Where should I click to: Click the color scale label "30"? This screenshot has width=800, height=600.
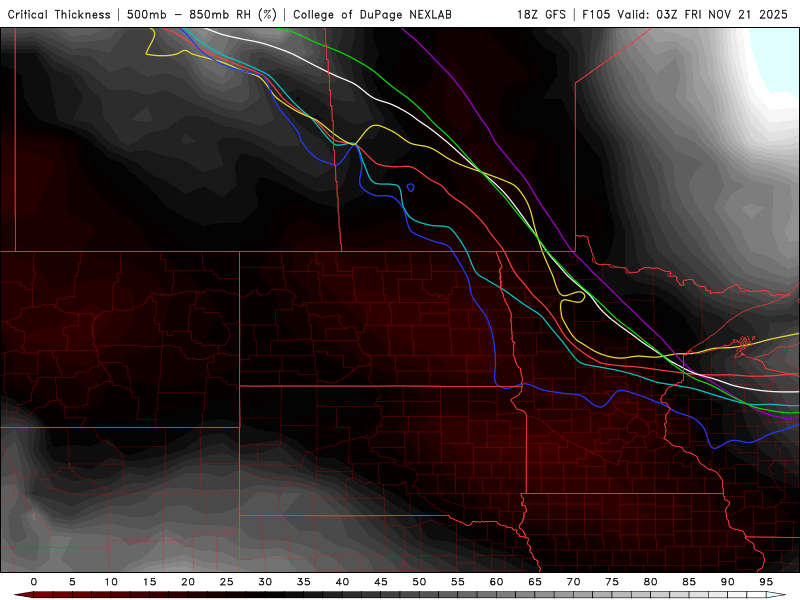coord(265,582)
